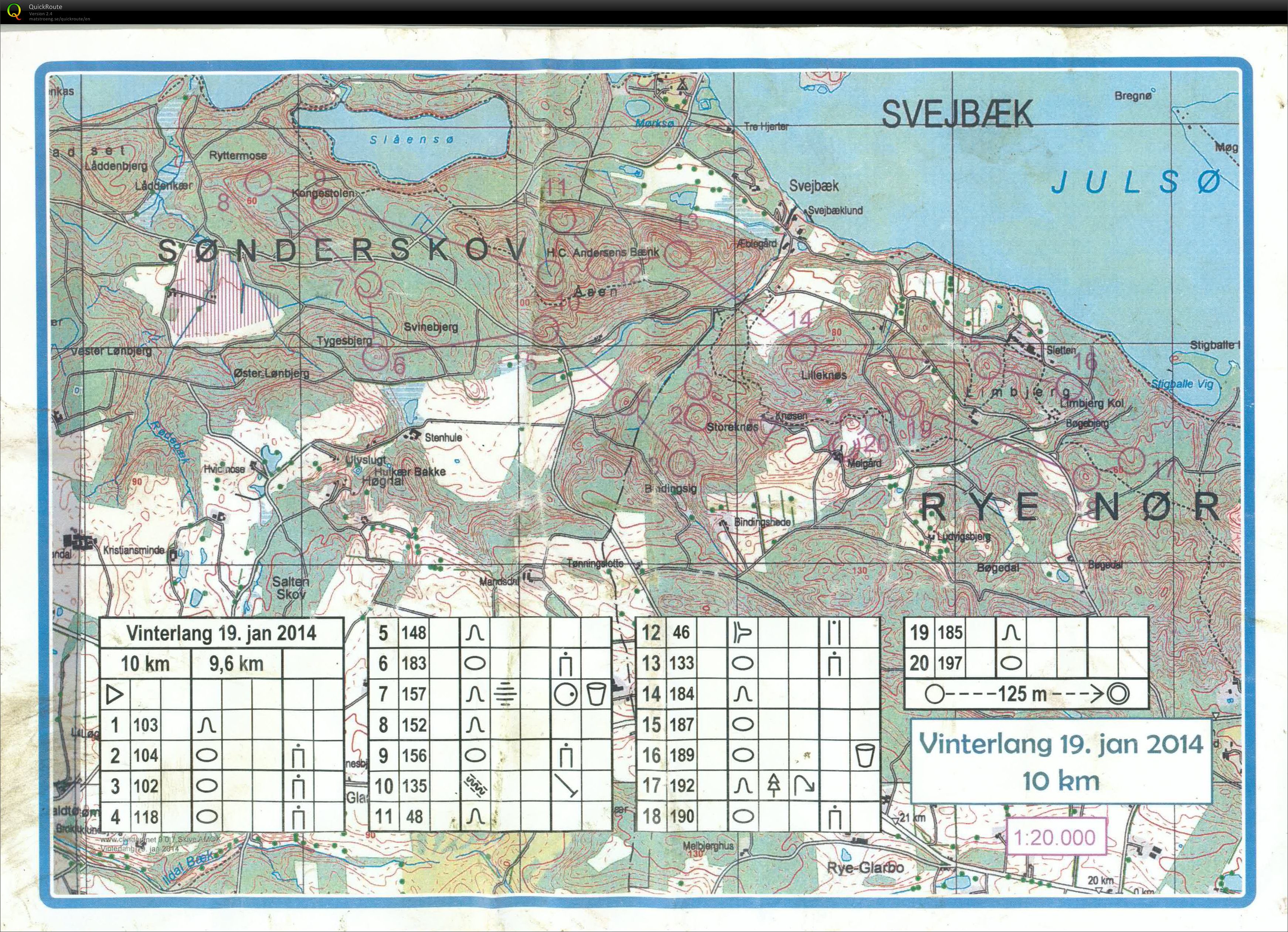
Task: Click the Lilleknøs map label
Action: pos(823,375)
